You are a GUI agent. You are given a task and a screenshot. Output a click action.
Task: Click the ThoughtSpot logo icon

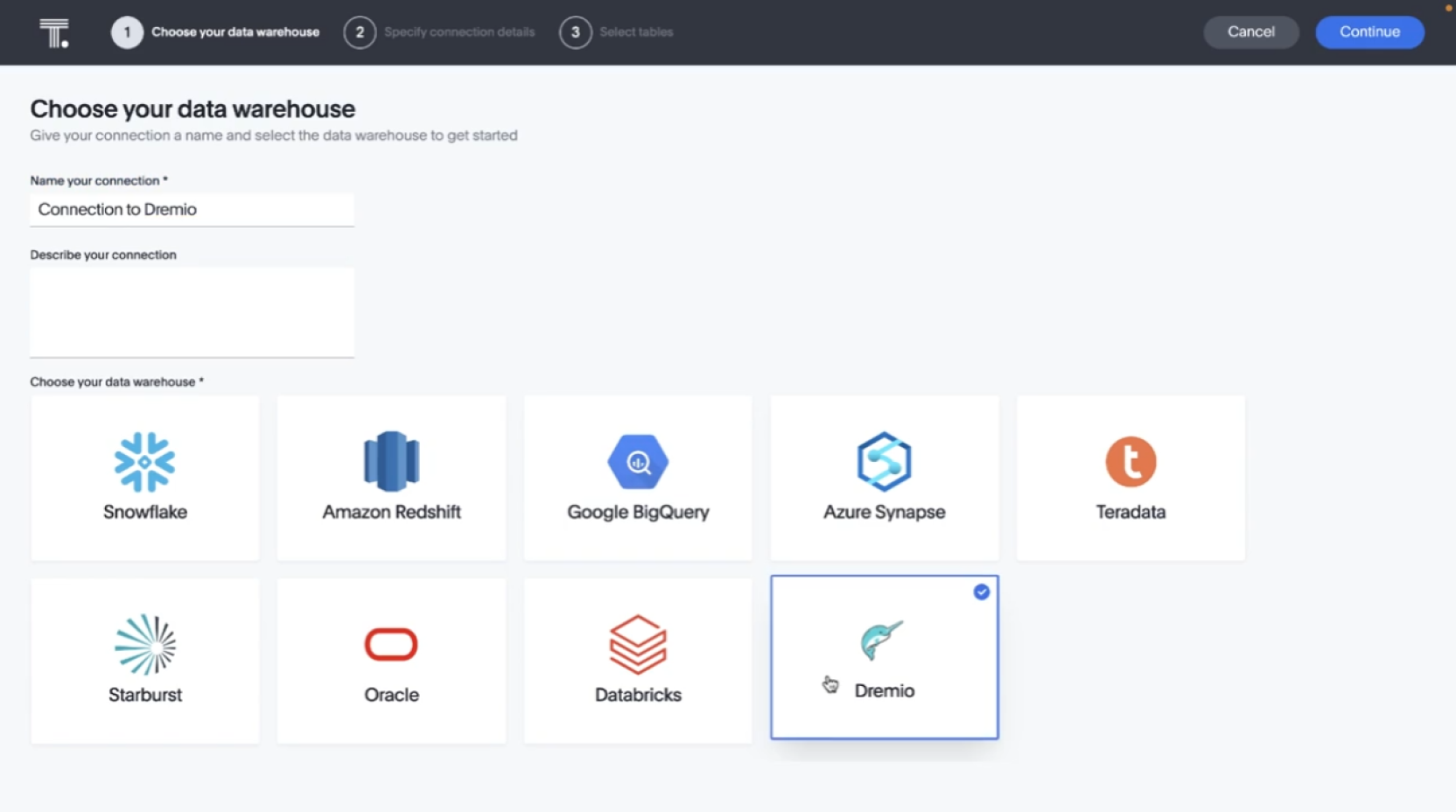coord(54,32)
